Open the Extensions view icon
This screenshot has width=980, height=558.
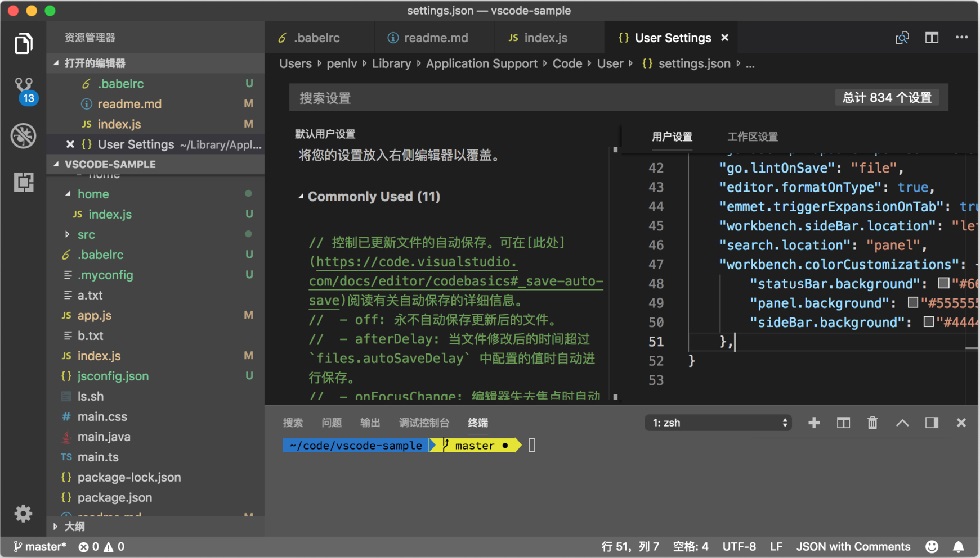pos(24,182)
